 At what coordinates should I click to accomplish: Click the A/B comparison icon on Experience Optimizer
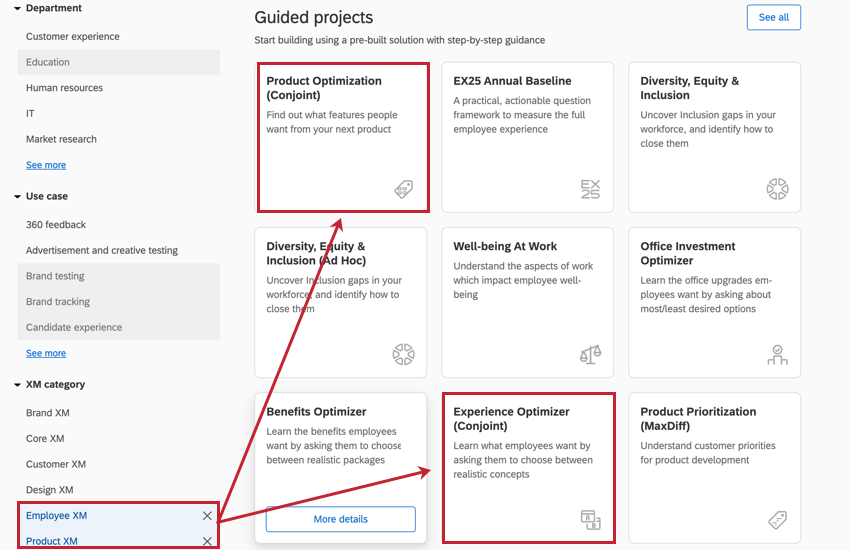[590, 520]
